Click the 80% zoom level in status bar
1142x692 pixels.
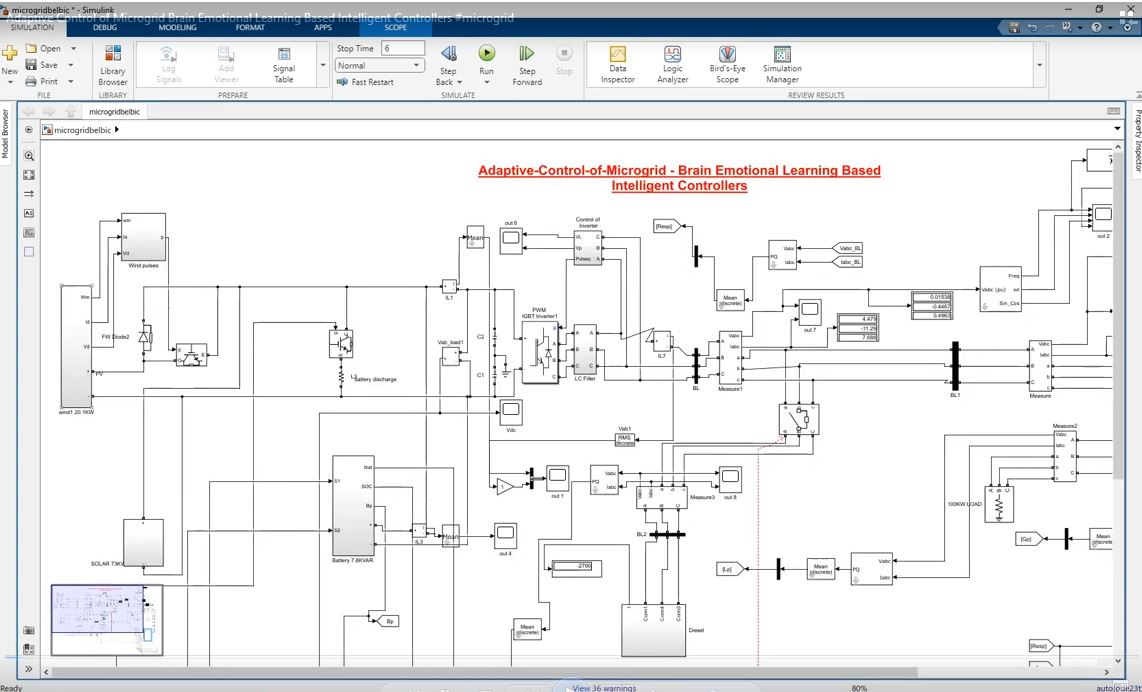coord(859,688)
